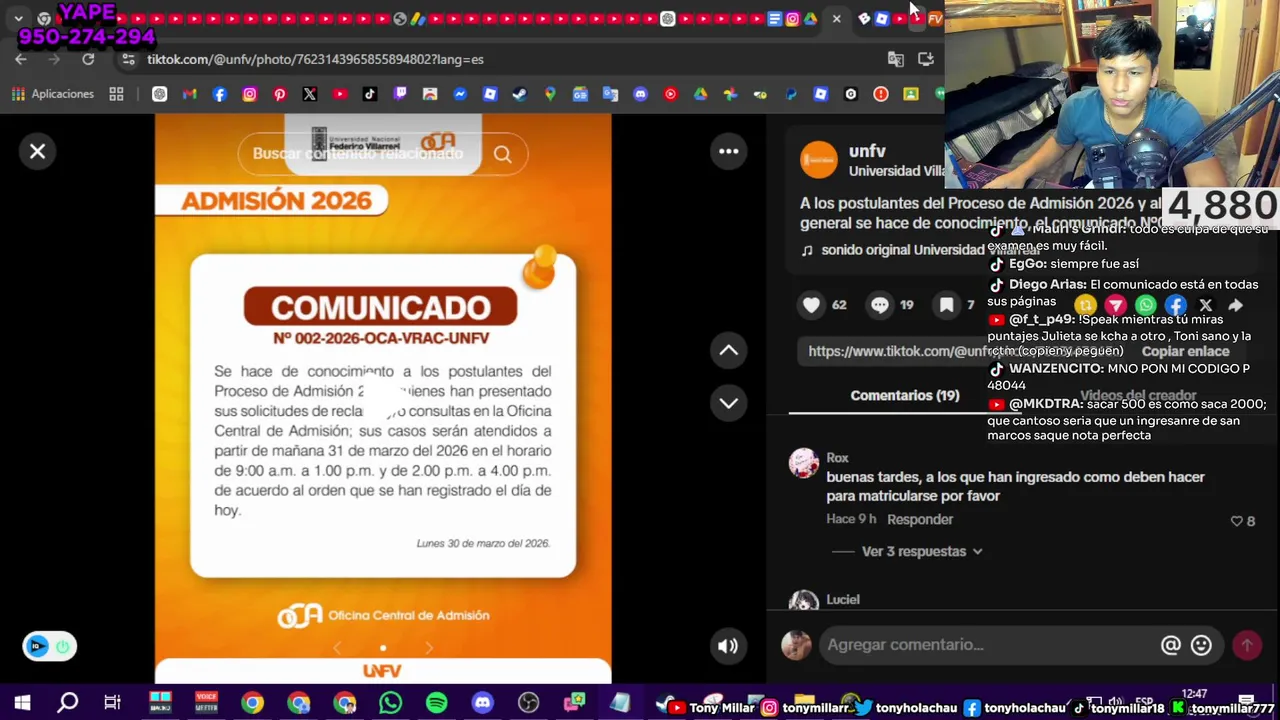1280x720 pixels.
Task: Like Rox's comment with the heart
Action: tap(1237, 521)
